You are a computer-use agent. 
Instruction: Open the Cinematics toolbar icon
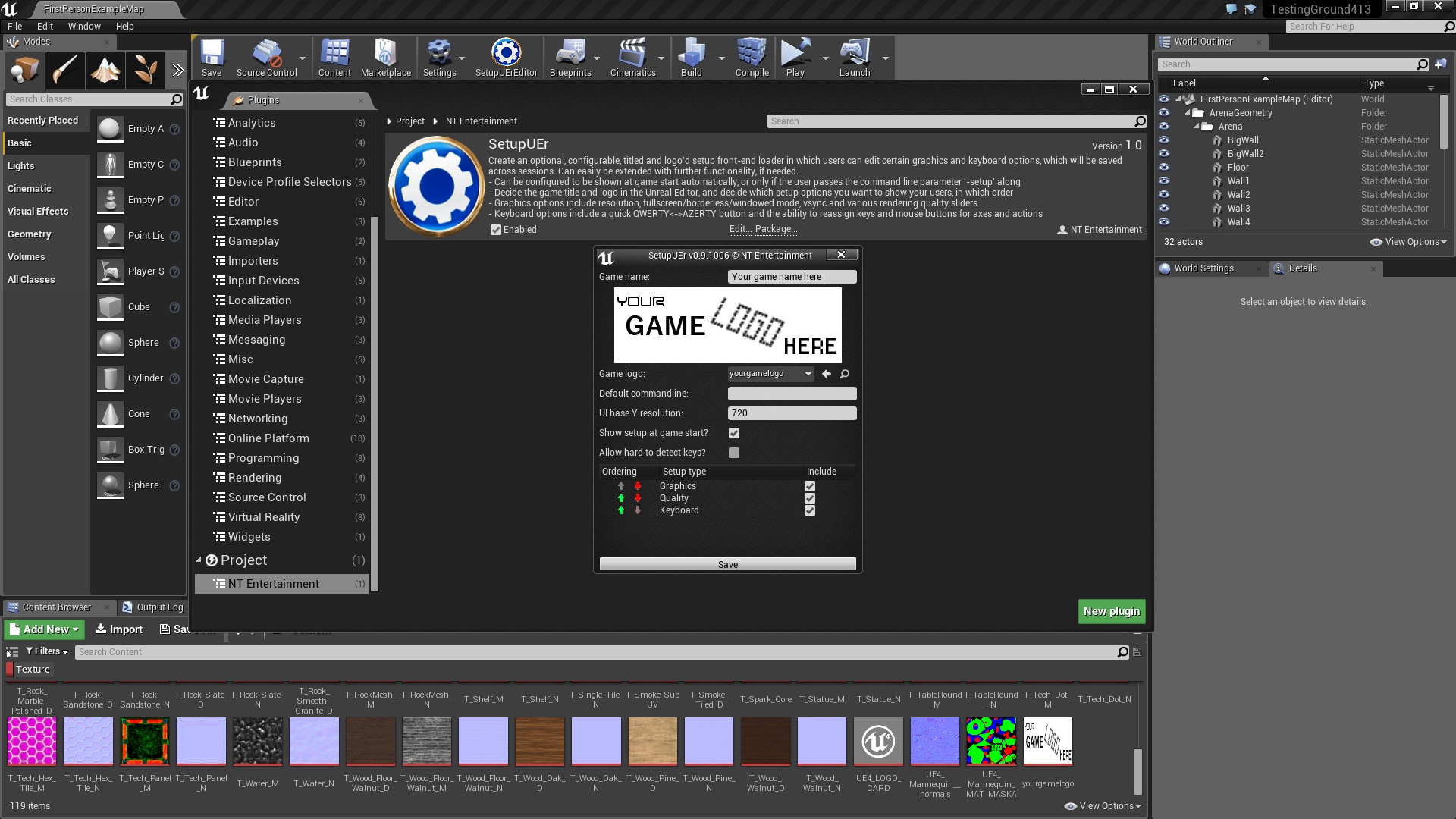(632, 58)
